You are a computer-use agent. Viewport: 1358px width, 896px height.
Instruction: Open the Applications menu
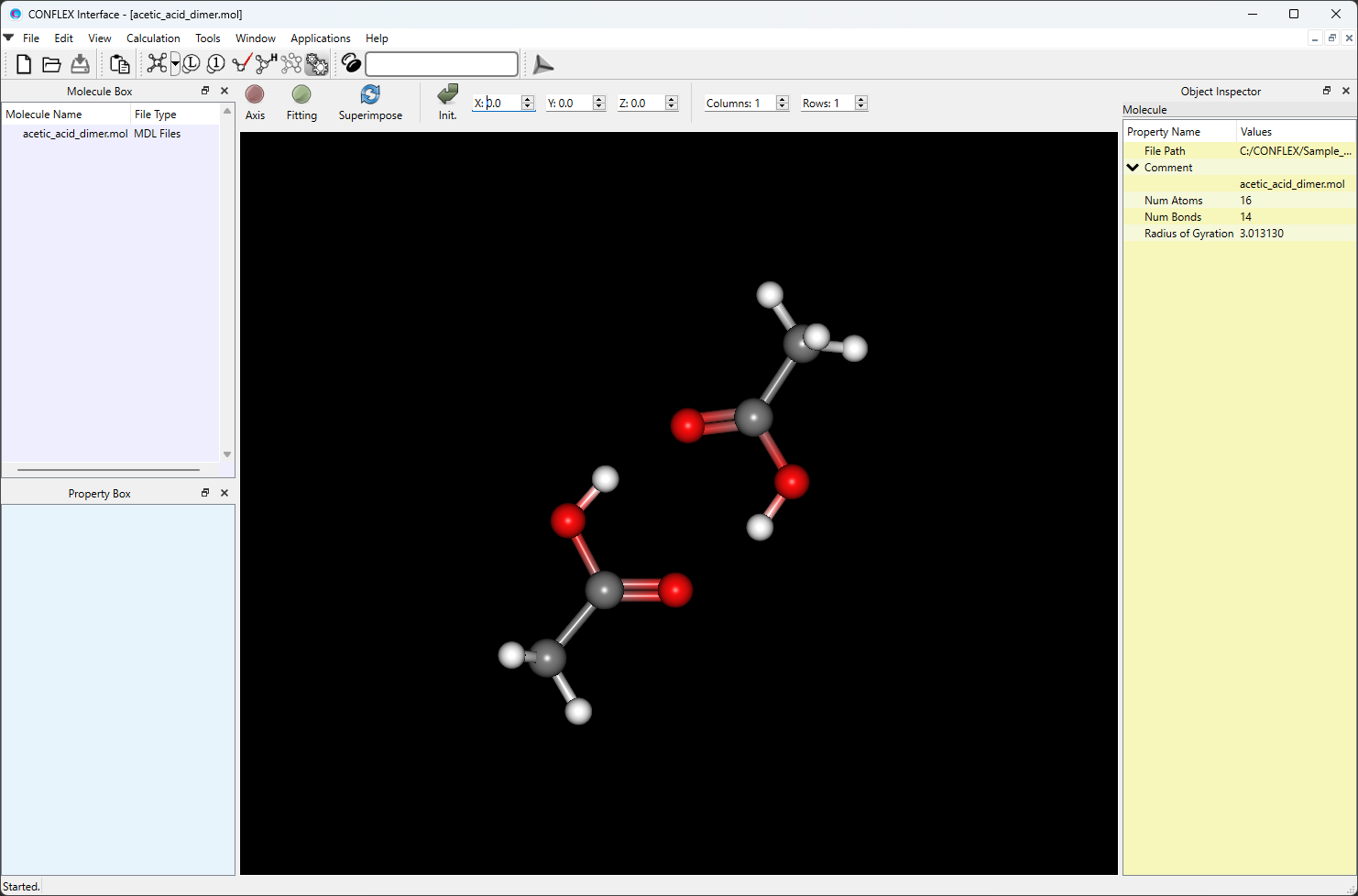pyautogui.click(x=321, y=38)
